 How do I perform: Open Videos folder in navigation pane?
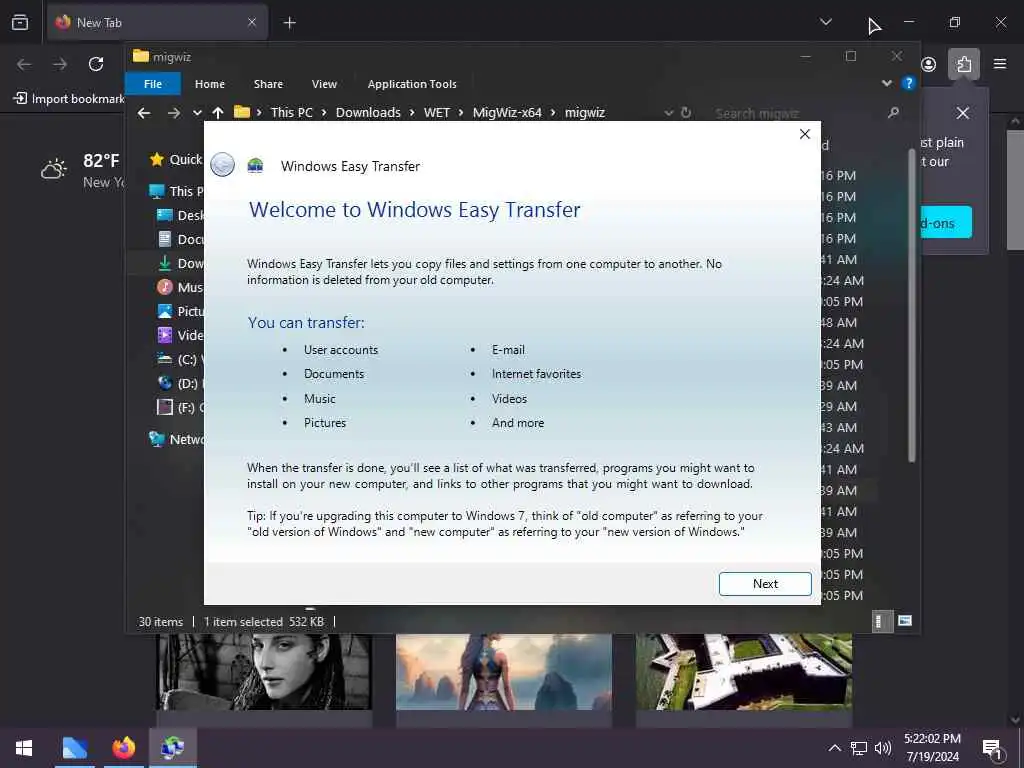pyautogui.click(x=180, y=335)
